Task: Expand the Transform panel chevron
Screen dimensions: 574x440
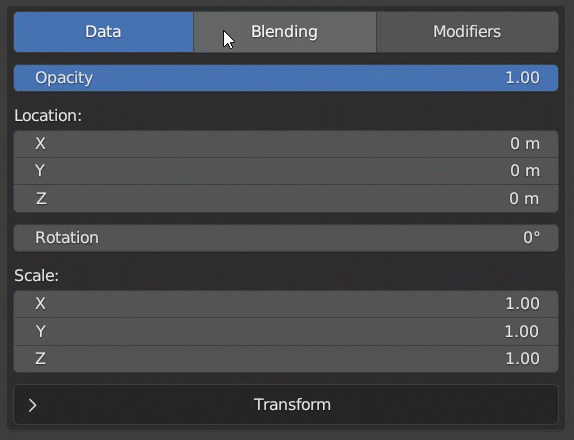Action: click(33, 405)
